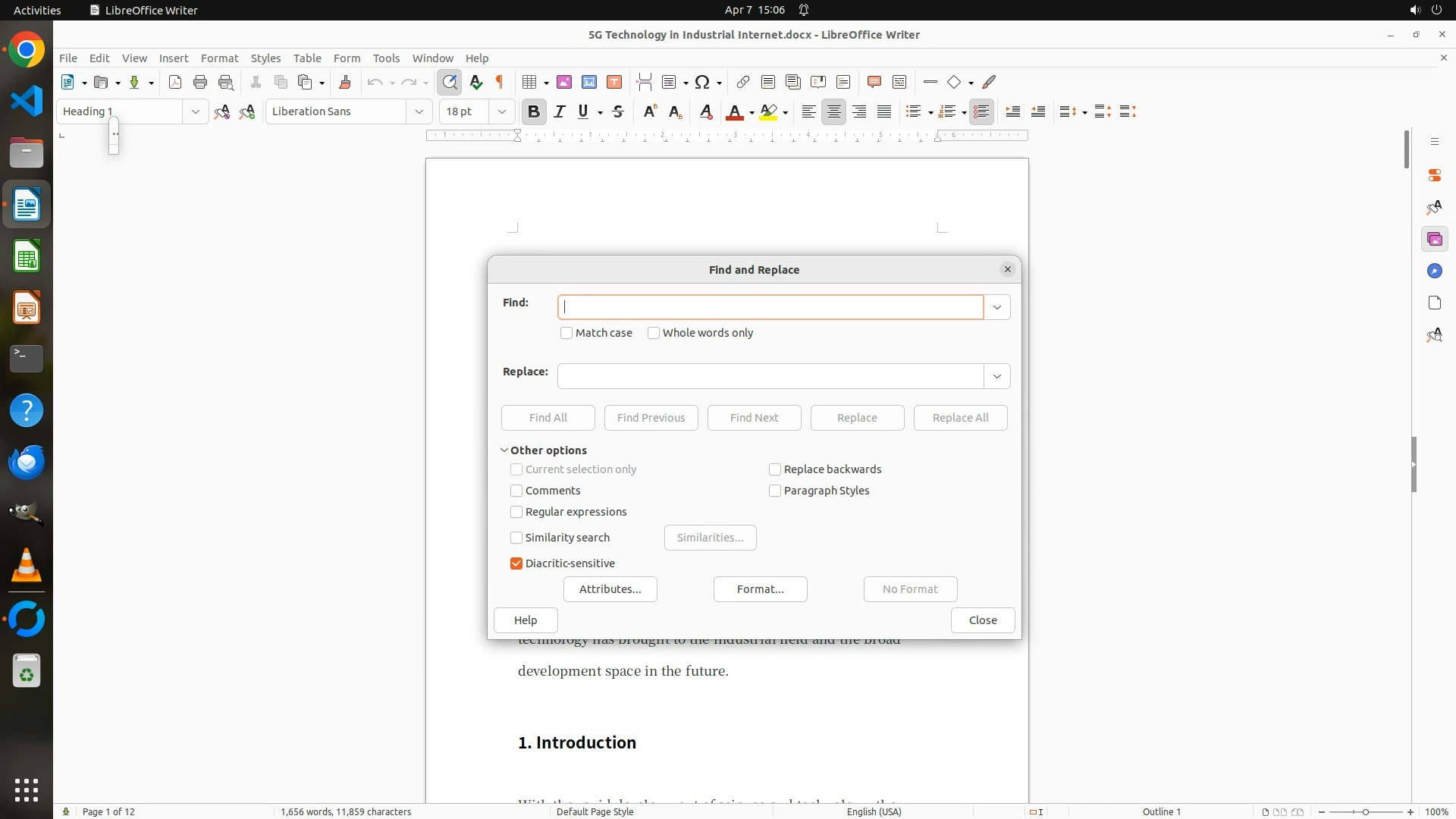Collapse the Other options section
The image size is (1456, 819).
(x=504, y=450)
